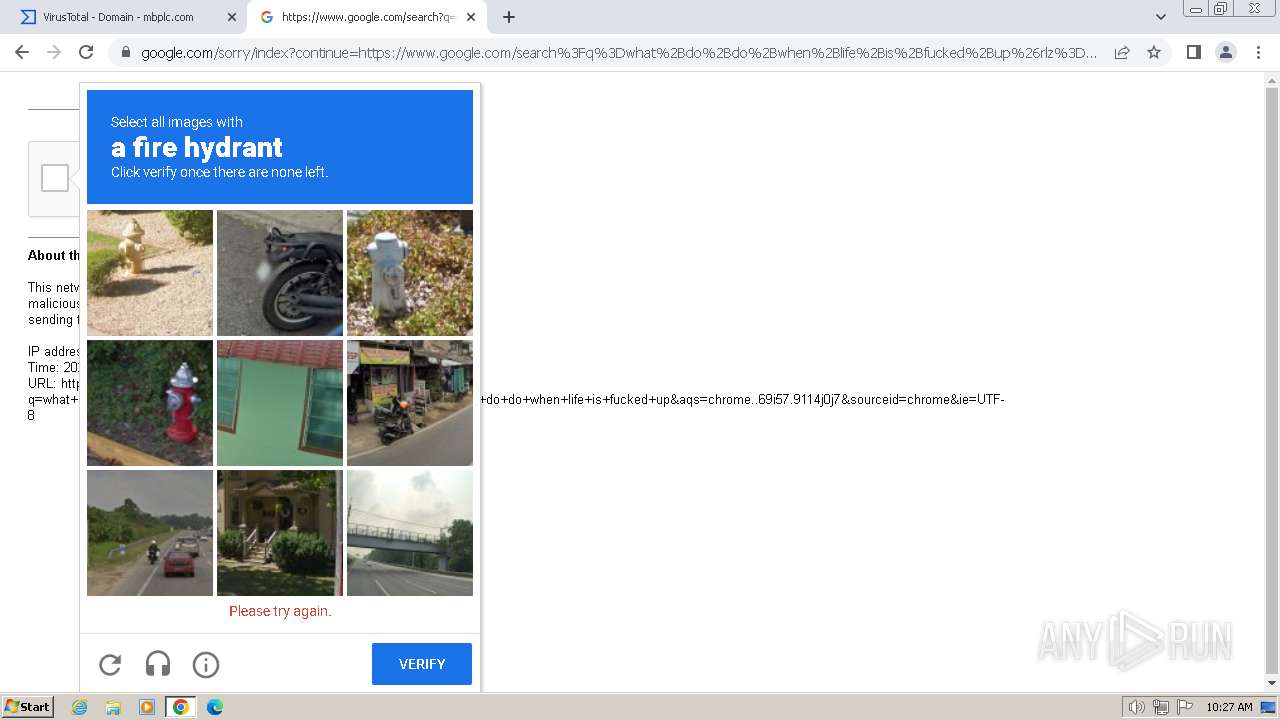Viewport: 1280px width, 720px height.
Task: Click the 10:27 AM system clock
Action: tap(1229, 707)
